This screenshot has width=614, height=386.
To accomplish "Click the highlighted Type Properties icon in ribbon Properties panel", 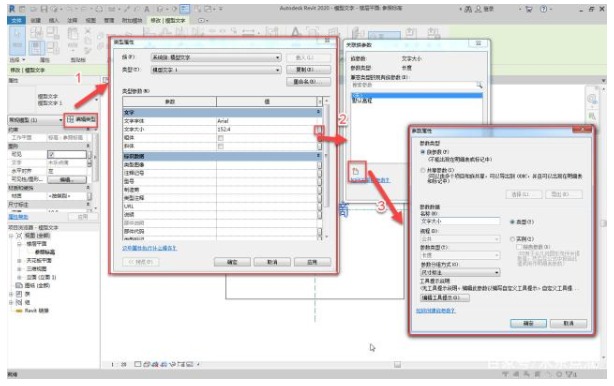I will click(36, 48).
